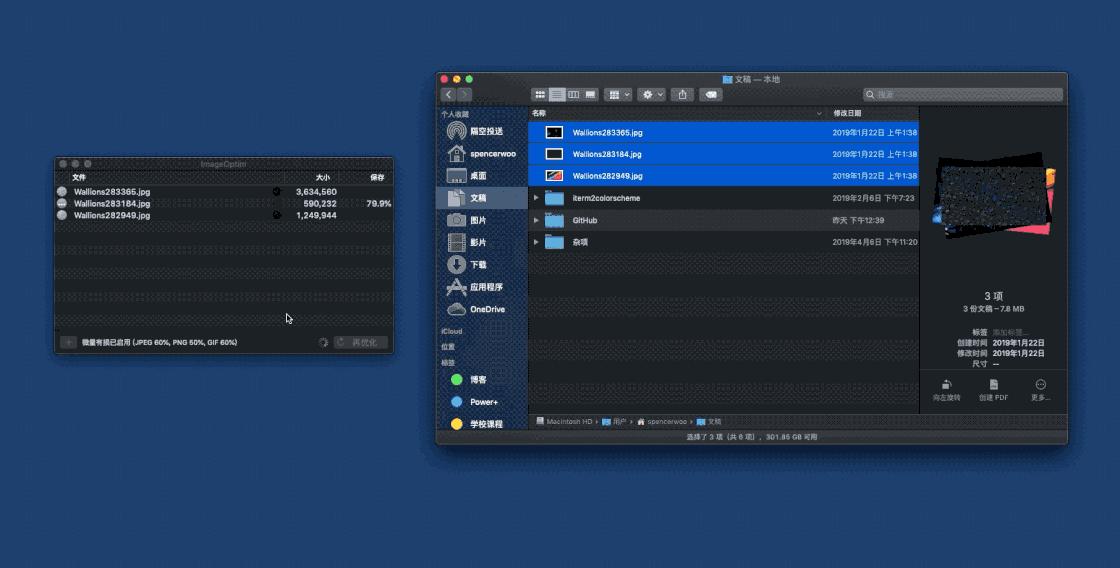Click the GitHub folder icon
Viewport: 1120px width, 568px height.
pyautogui.click(x=554, y=220)
